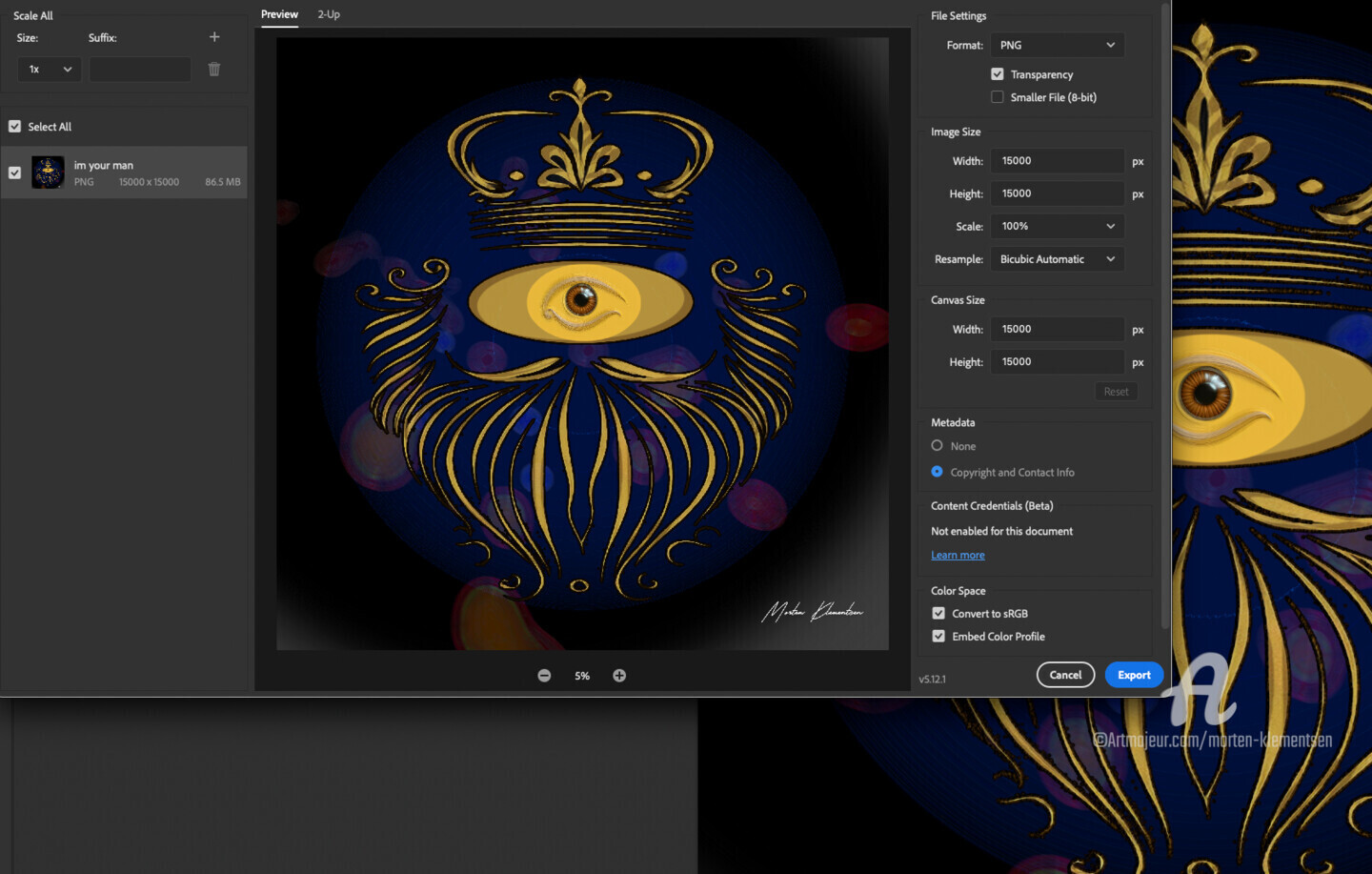Click the Image Size Width field

pos(1057,161)
